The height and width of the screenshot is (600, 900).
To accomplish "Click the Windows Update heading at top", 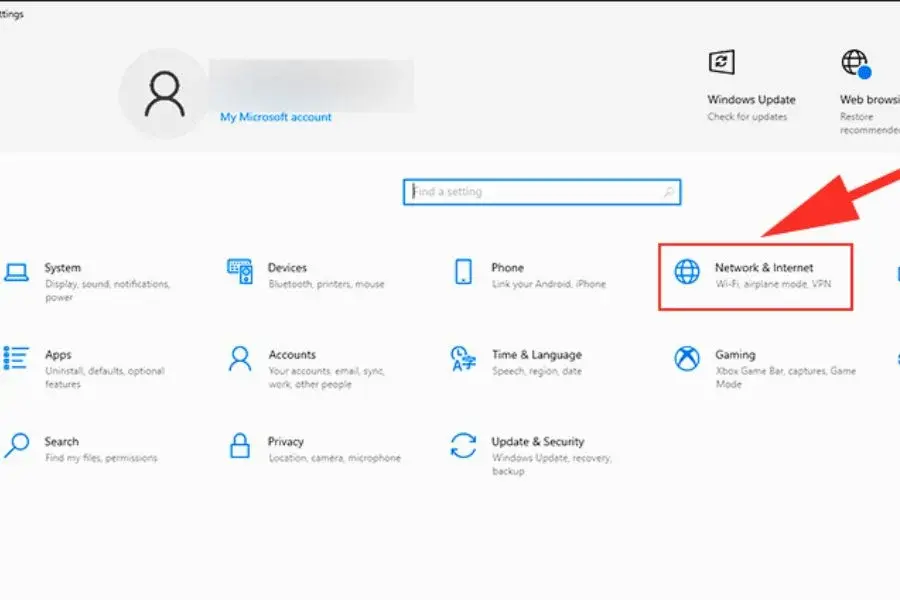I will tap(751, 99).
